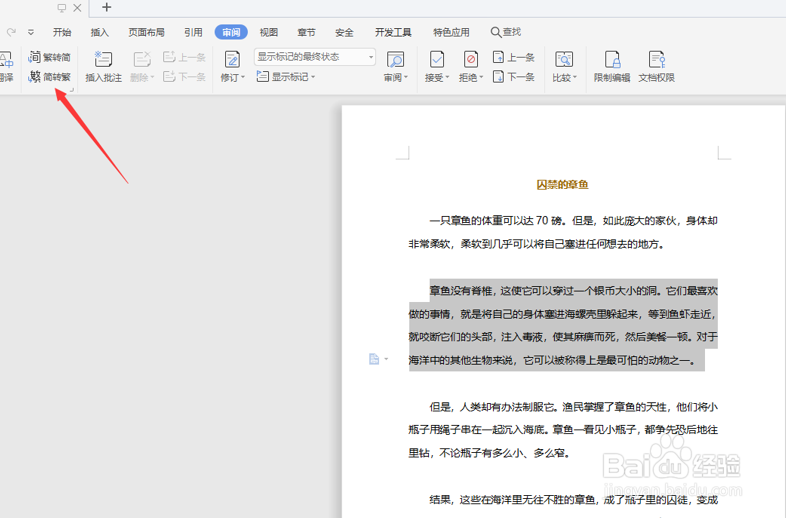Open the 引用 tab
Screen dimensions: 786x518
point(193,33)
